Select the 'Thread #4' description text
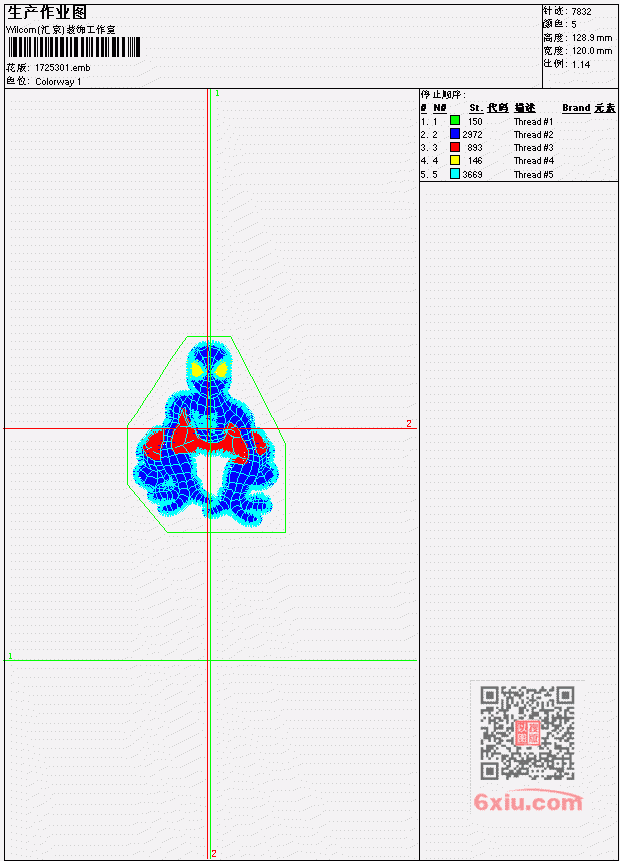The height and width of the screenshot is (861, 620). point(533,161)
